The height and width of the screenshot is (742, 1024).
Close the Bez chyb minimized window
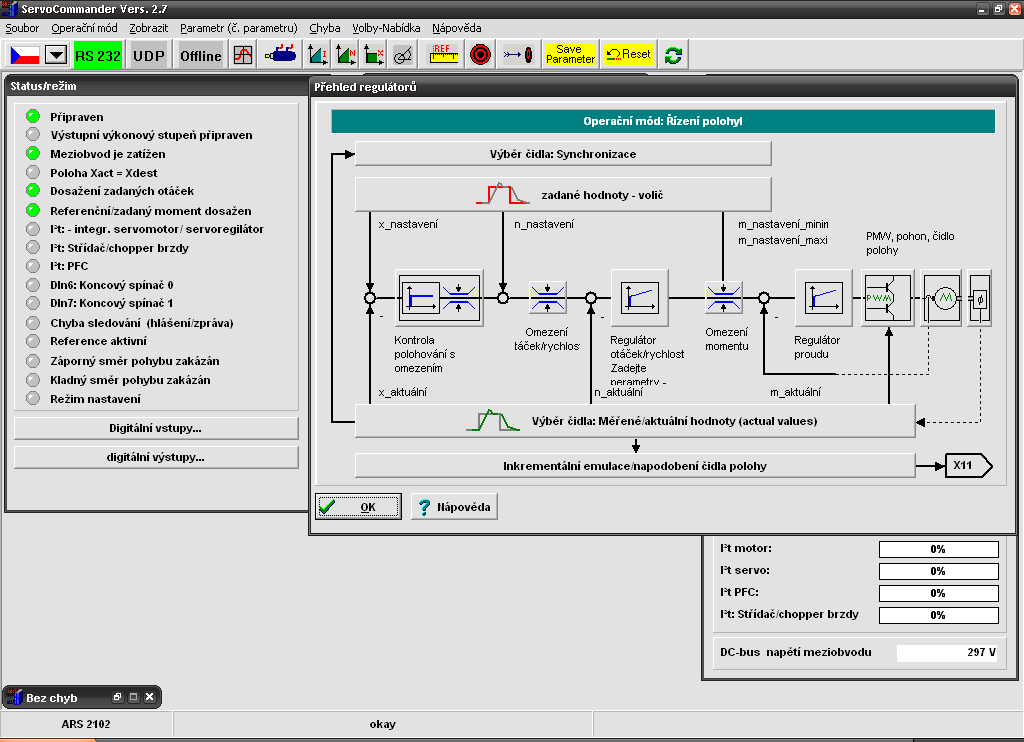point(150,697)
